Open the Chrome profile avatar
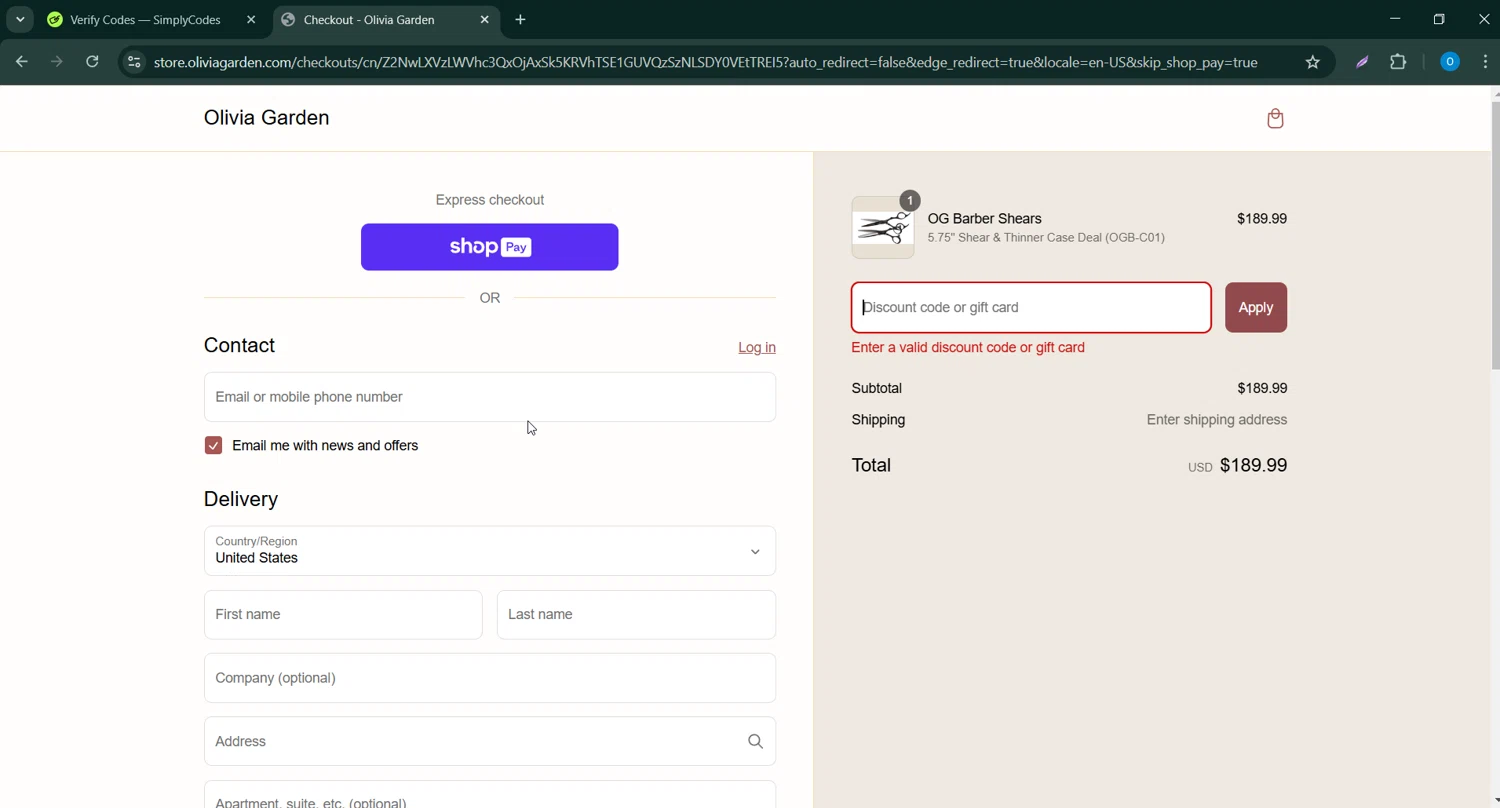 (1449, 62)
